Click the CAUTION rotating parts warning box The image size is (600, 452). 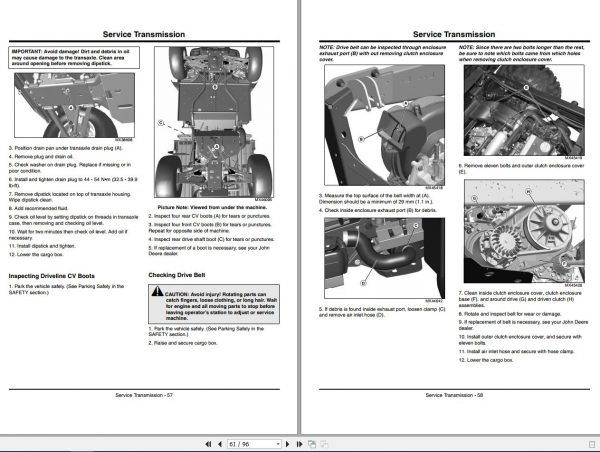[214, 304]
